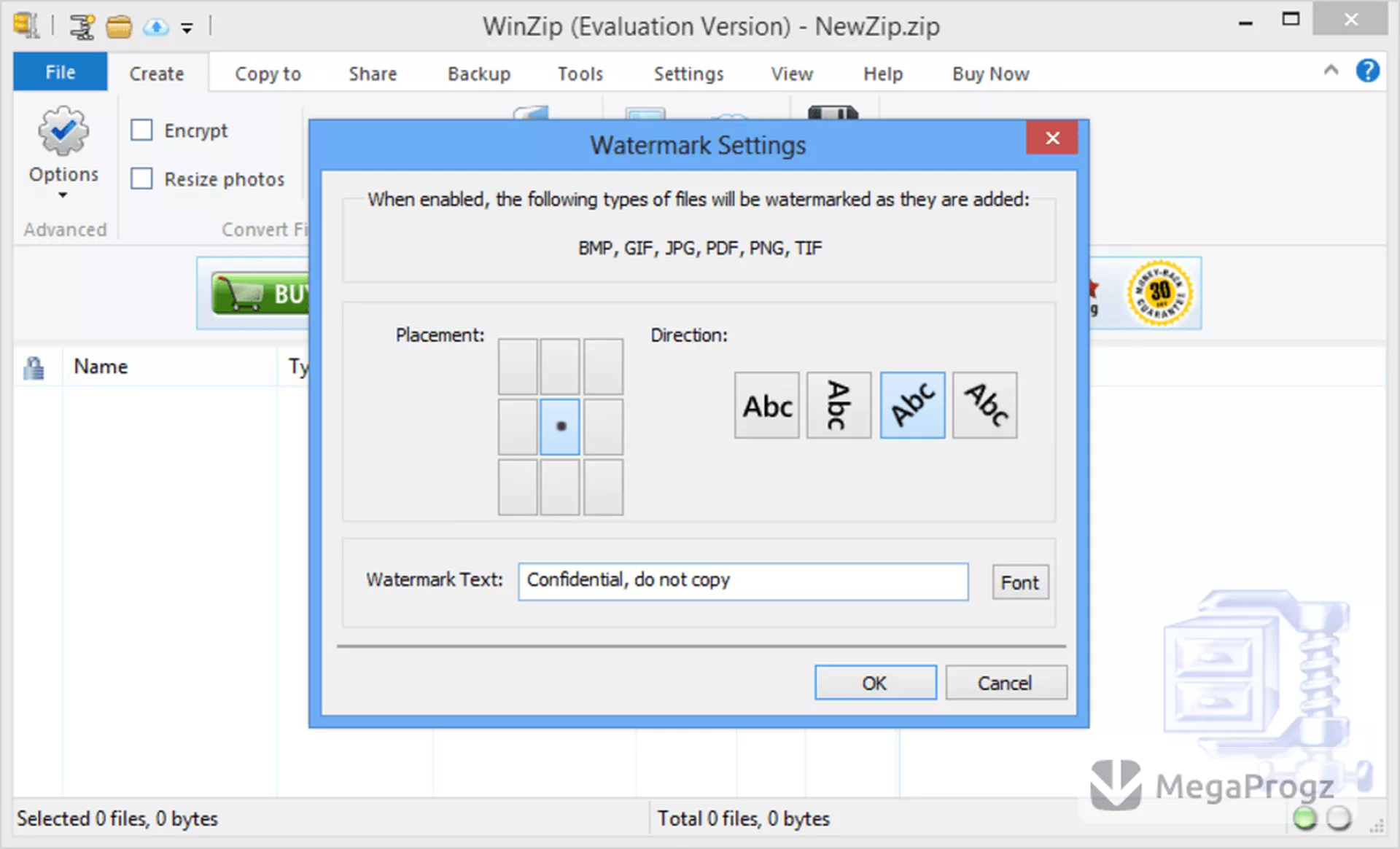Click the 'Total 0 files, 0 bytes' status

(743, 819)
